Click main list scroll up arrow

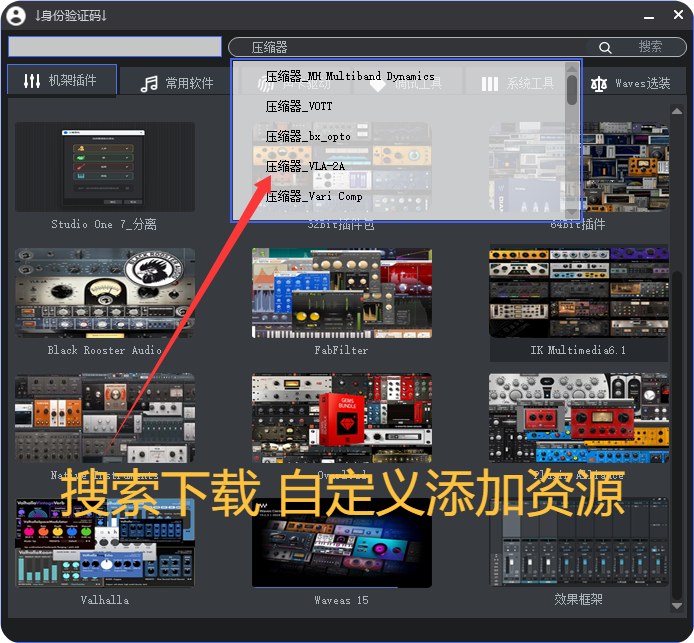pos(677,111)
